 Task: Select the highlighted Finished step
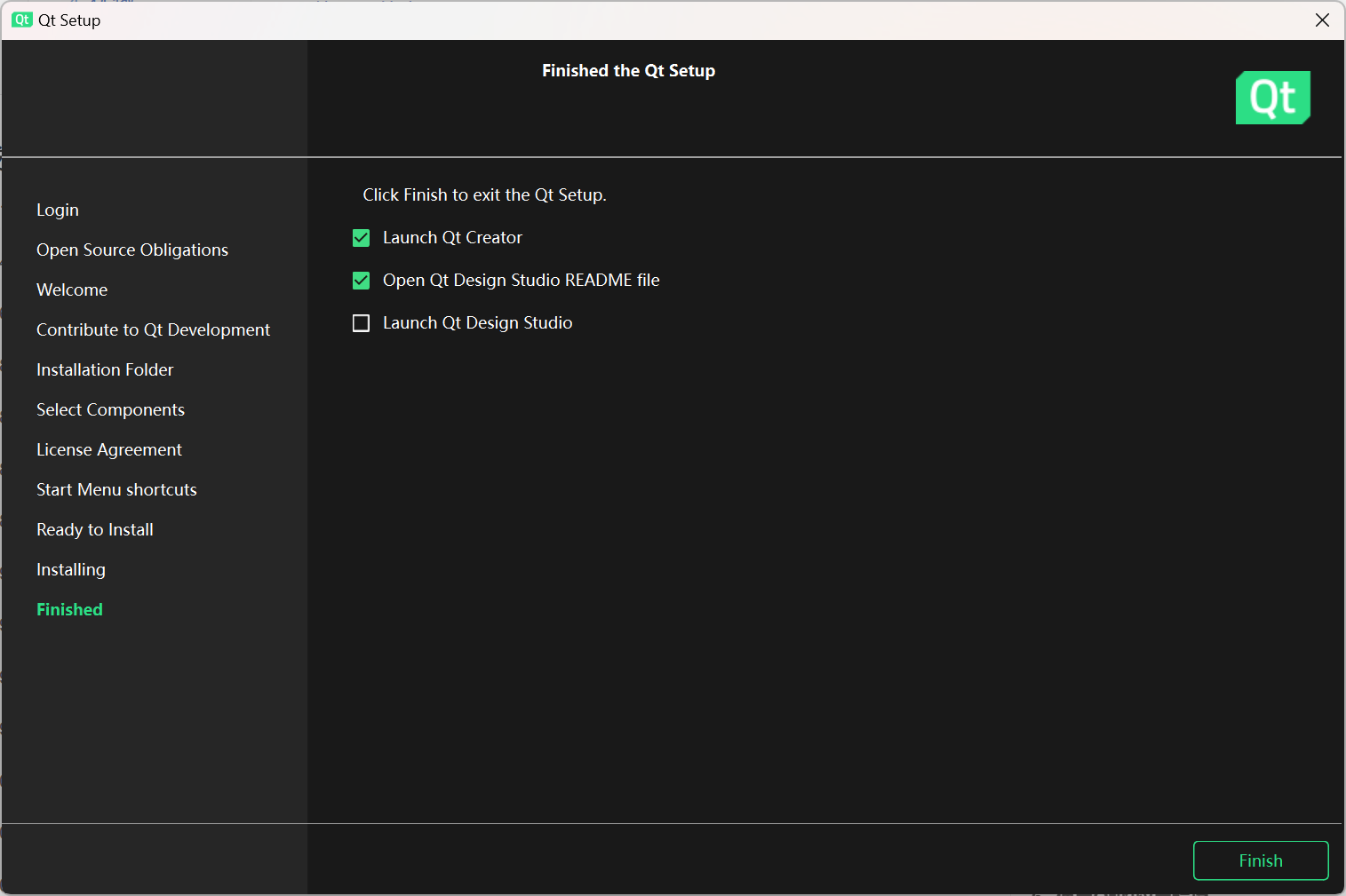coord(69,609)
